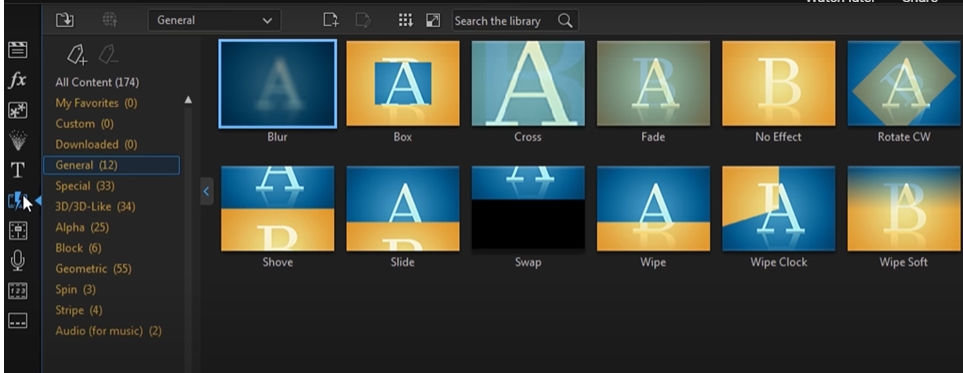The height and width of the screenshot is (373, 963).
Task: Select the No Effect transition thumbnail
Action: click(x=779, y=84)
